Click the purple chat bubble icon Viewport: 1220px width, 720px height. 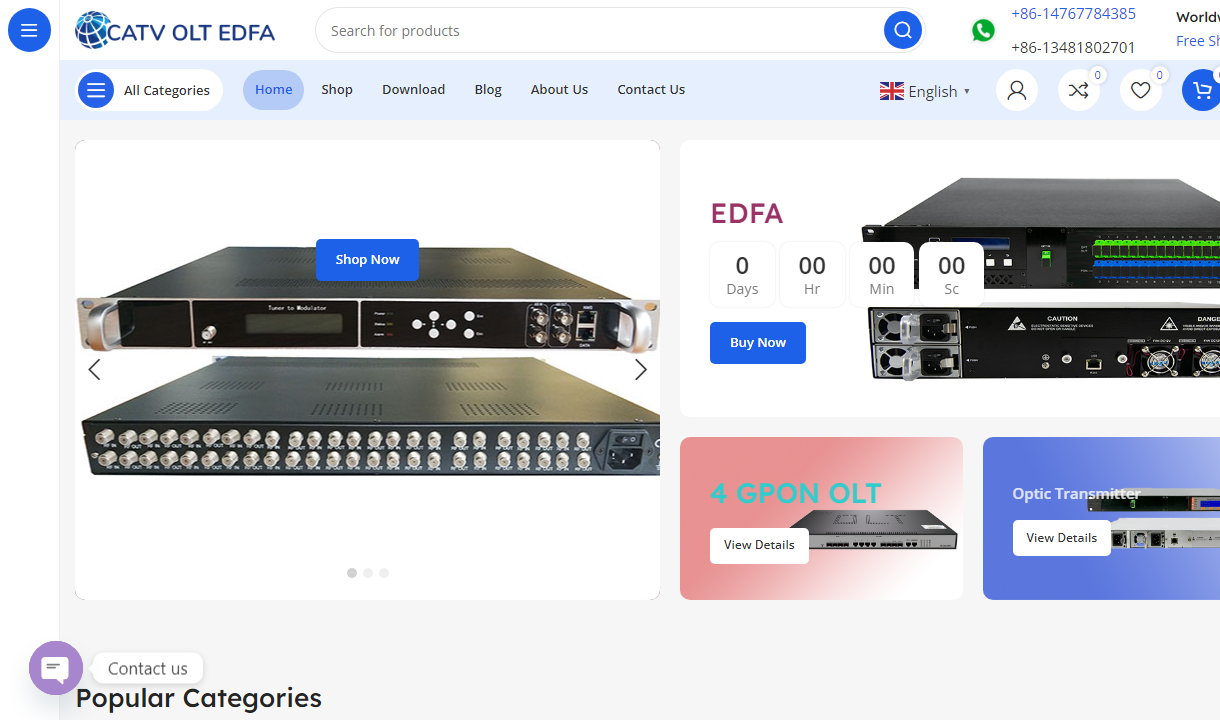tap(56, 668)
